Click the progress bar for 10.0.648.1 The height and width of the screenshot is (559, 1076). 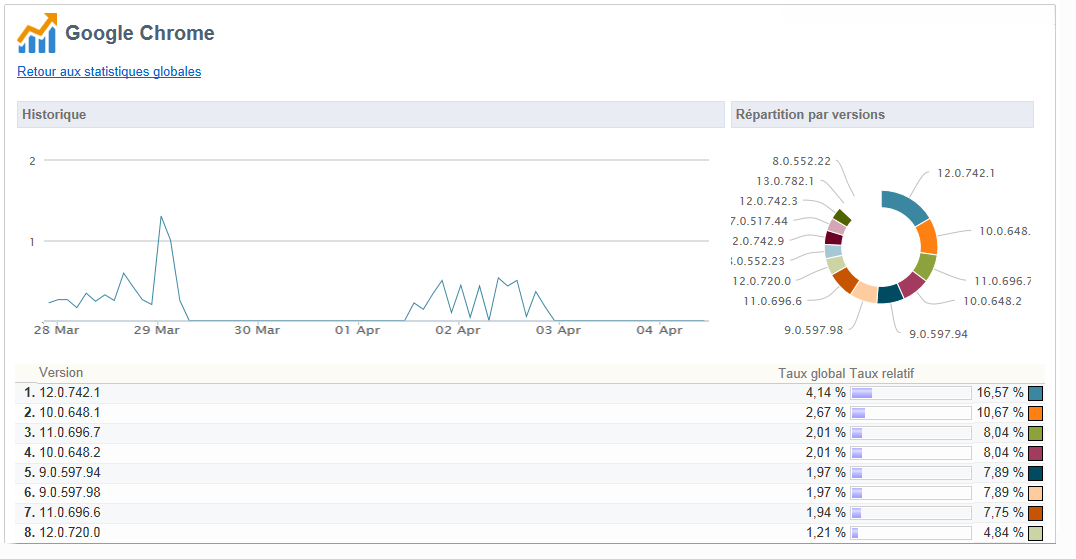click(x=911, y=413)
